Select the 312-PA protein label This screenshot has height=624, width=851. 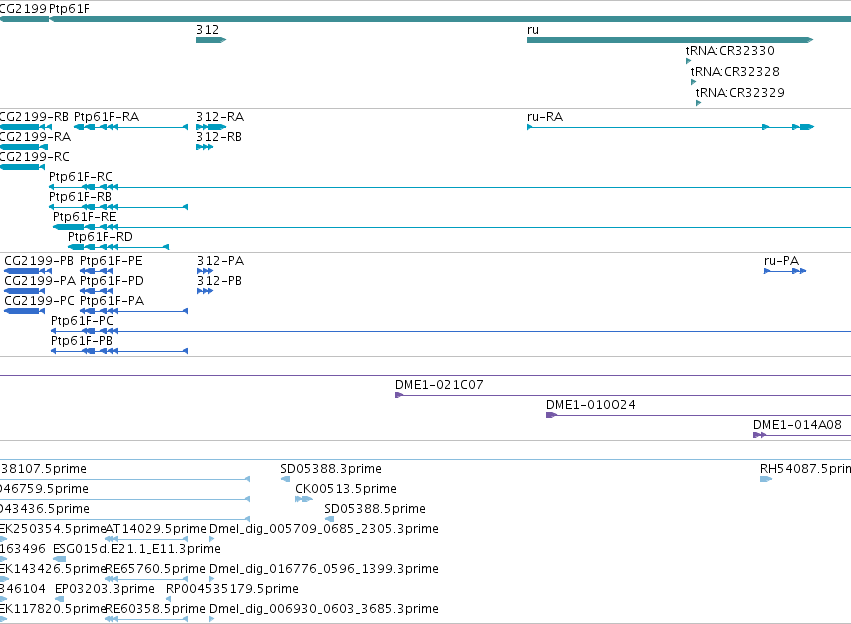click(220, 261)
